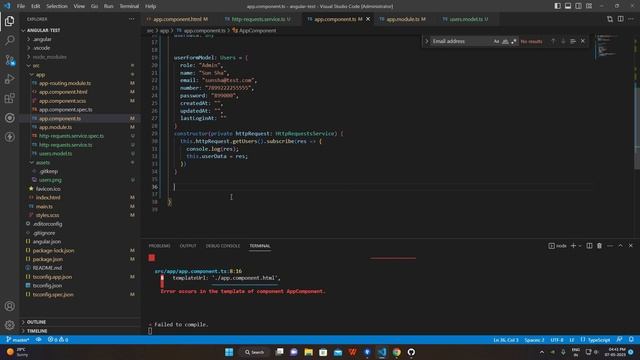Open the Explorer view in activity bar
This screenshot has width=640, height=360.
(x=9, y=21)
